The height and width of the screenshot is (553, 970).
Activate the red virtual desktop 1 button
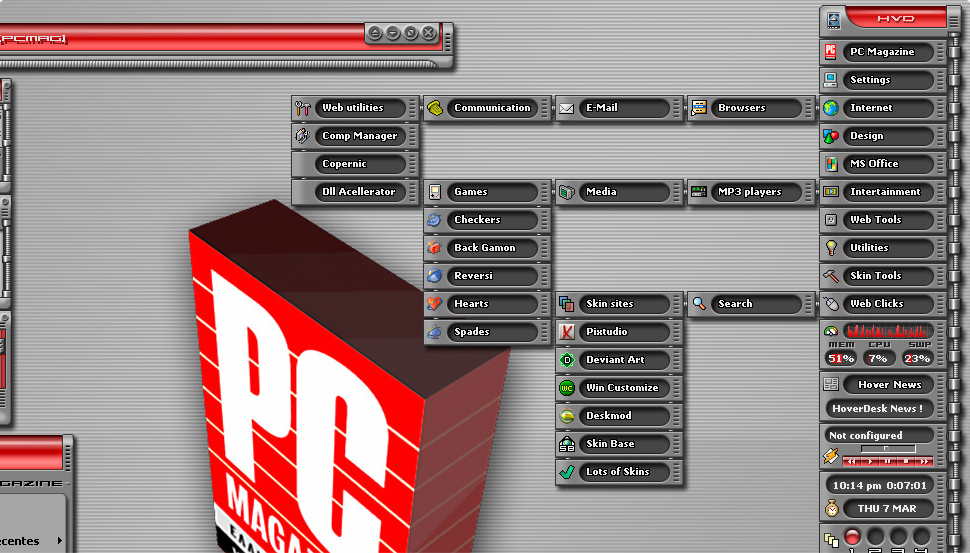tap(852, 537)
